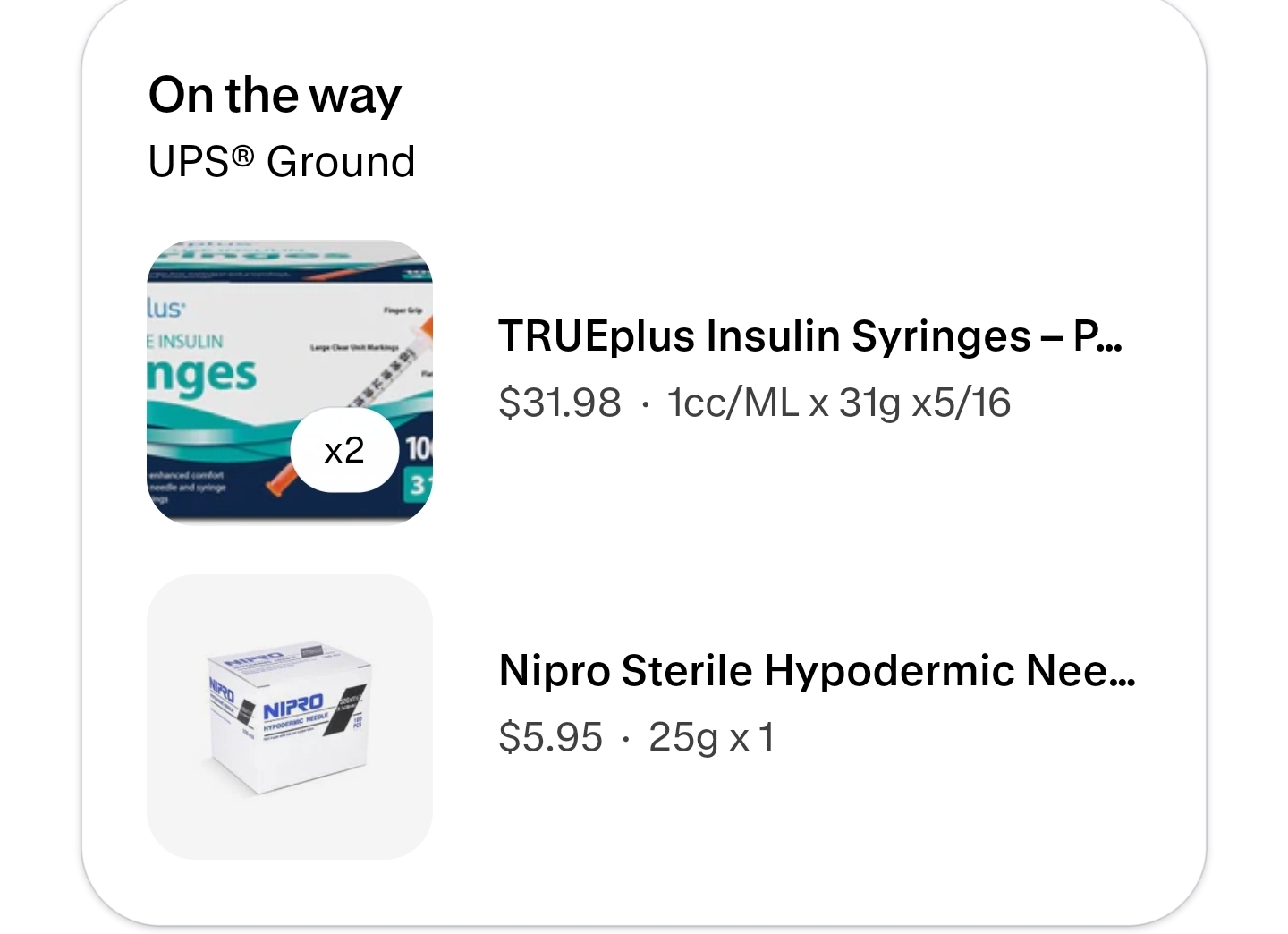
Task: Click the Nipro needle box thumbnail
Action: (x=289, y=717)
